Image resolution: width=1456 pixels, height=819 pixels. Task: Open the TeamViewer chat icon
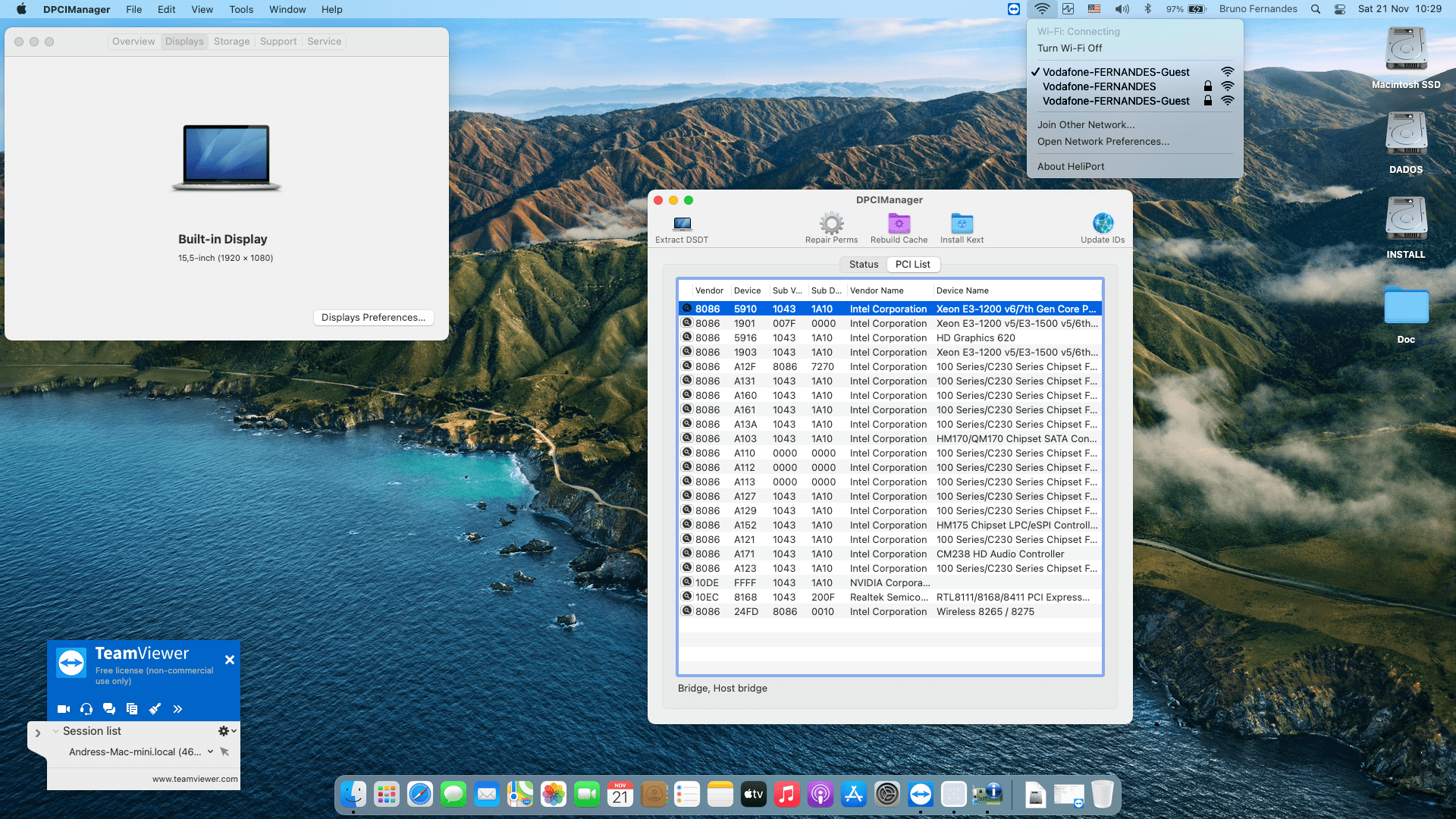click(109, 709)
